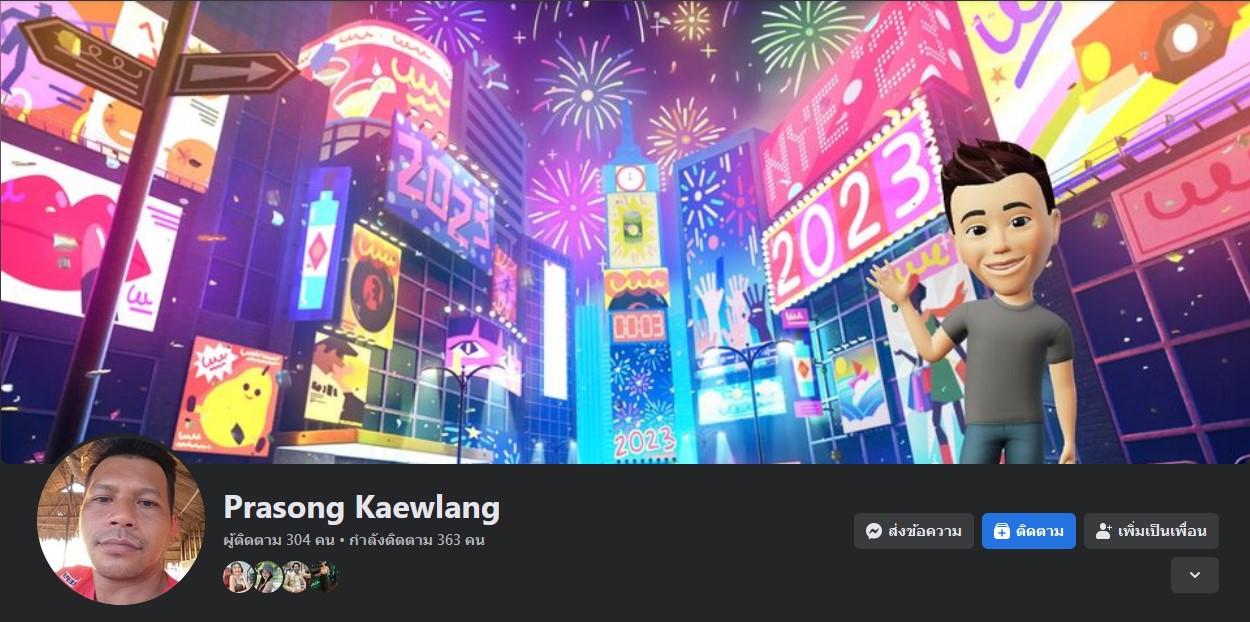The height and width of the screenshot is (622, 1250).
Task: Click the add-friend person icon
Action: pyautogui.click(x=1104, y=531)
